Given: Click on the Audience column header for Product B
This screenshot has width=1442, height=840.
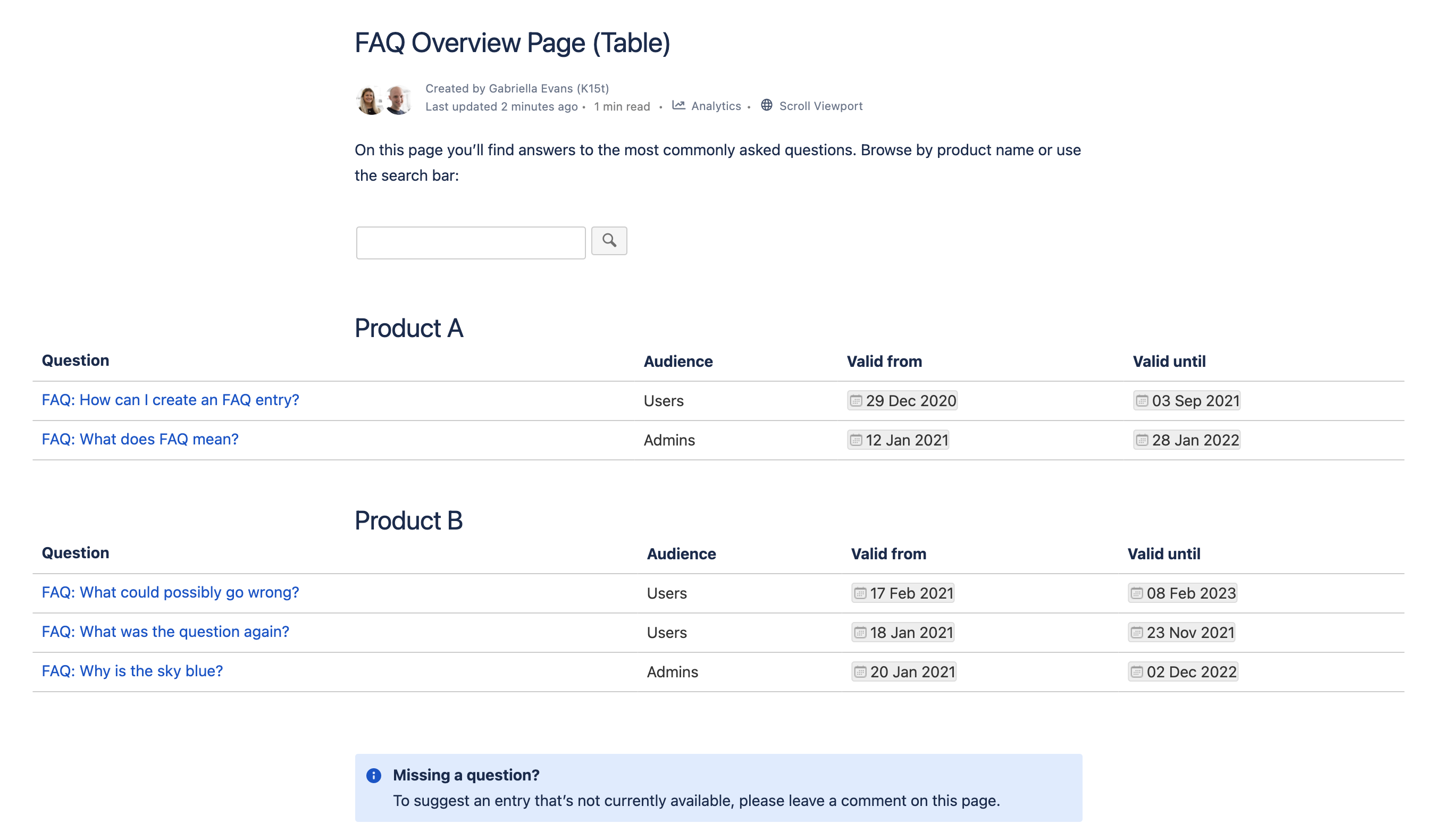Looking at the screenshot, I should click(681, 553).
